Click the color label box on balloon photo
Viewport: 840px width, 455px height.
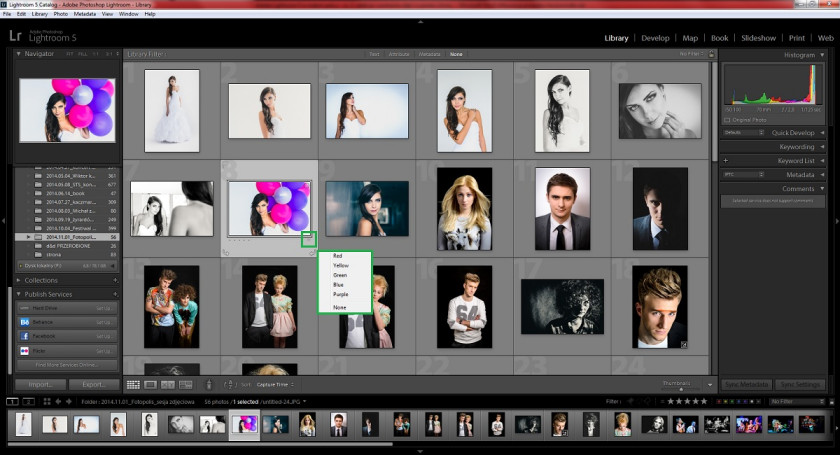(x=309, y=239)
